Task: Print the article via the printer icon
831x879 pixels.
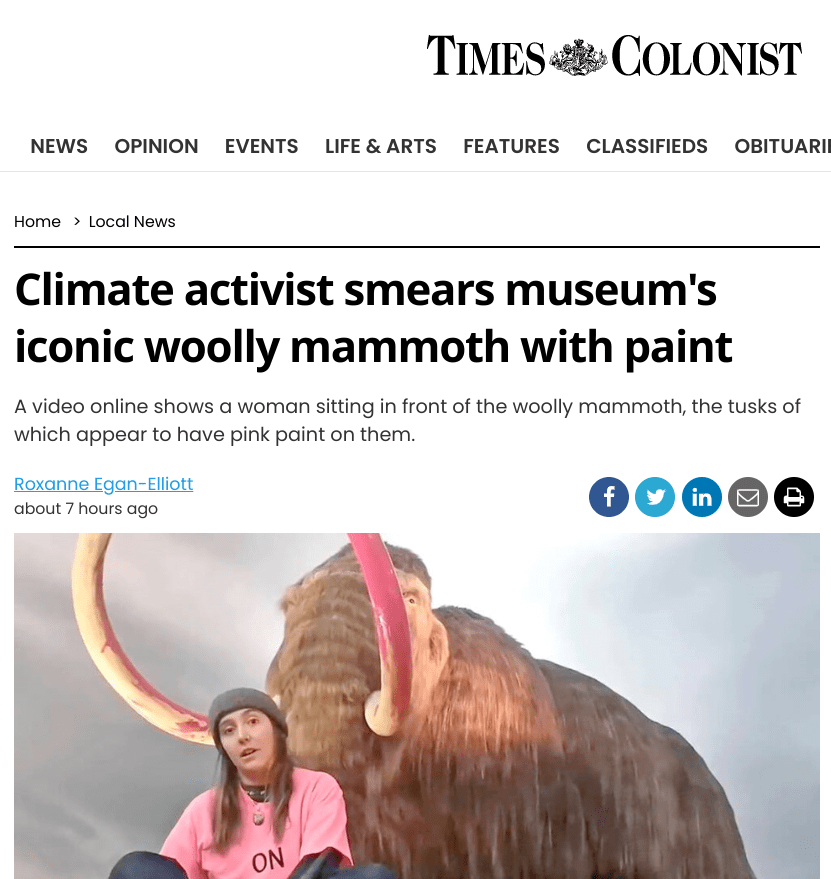Action: pos(794,497)
